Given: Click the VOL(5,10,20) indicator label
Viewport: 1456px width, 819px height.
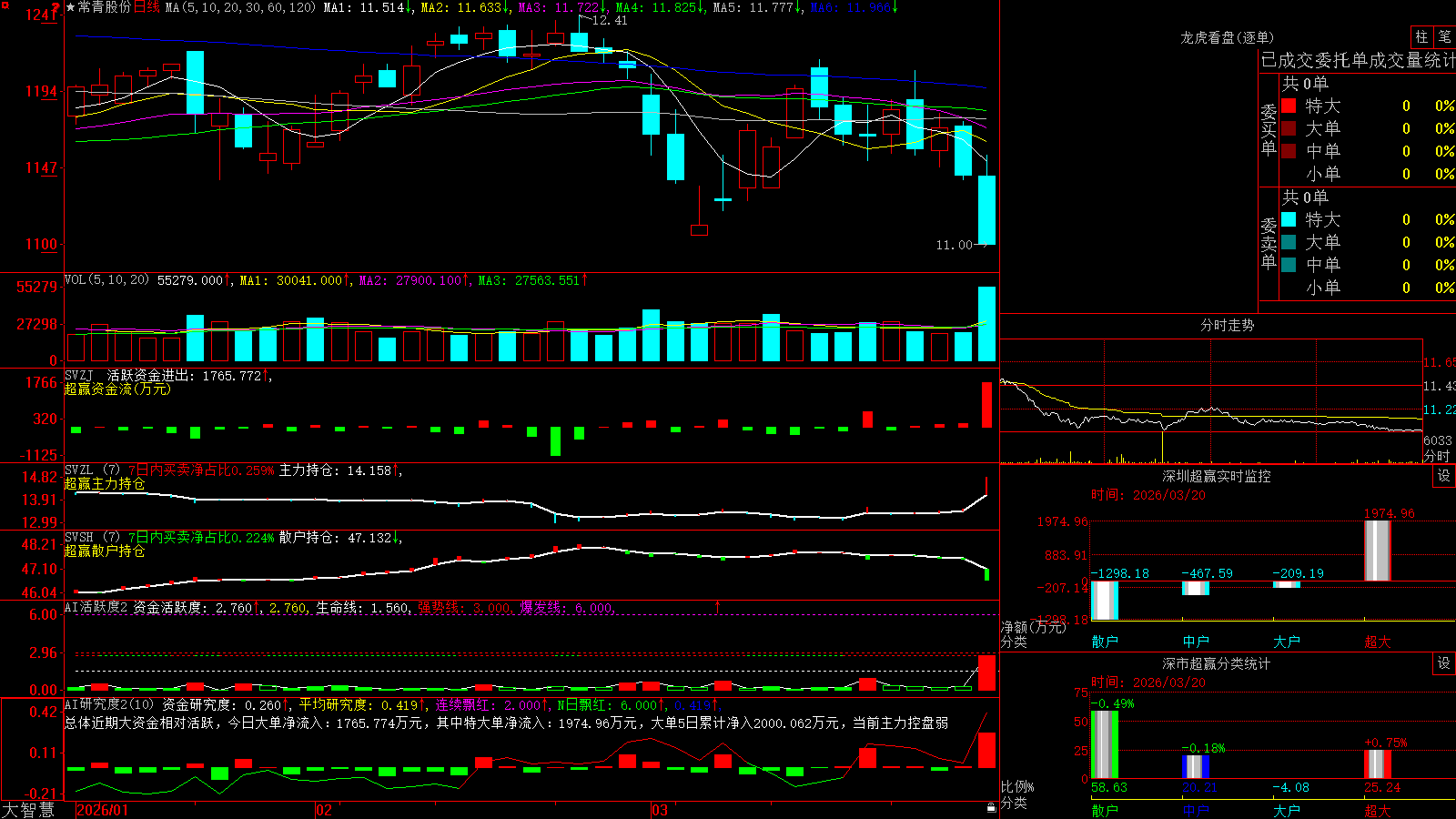Looking at the screenshot, I should [x=106, y=280].
